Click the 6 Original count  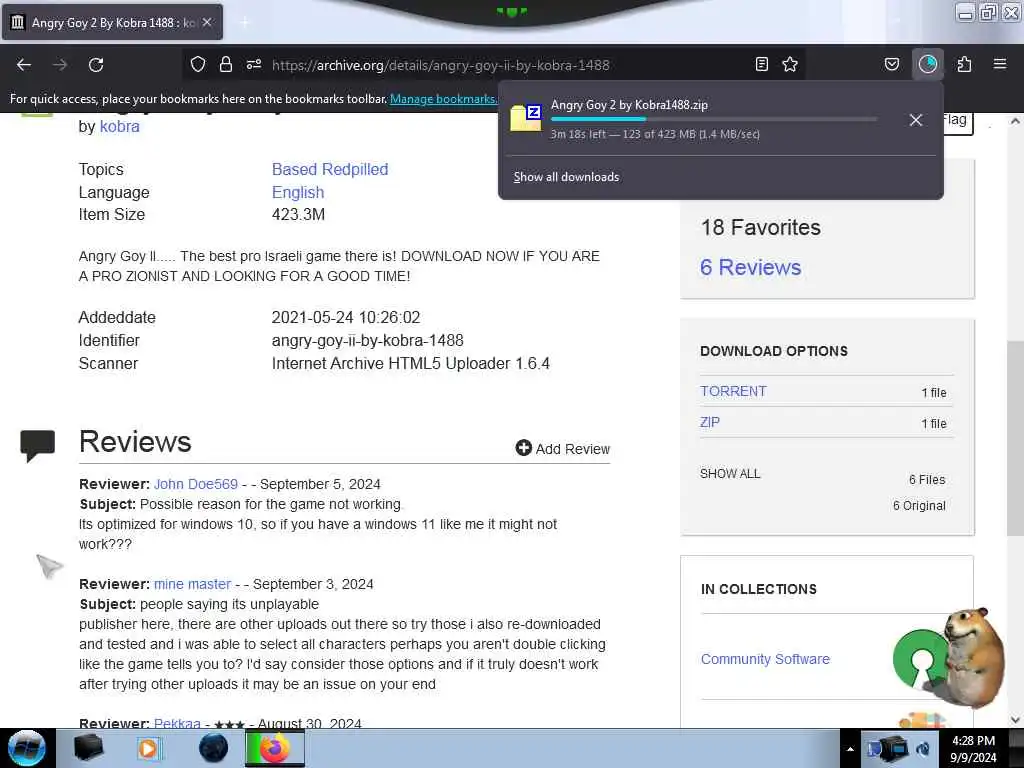coord(919,505)
